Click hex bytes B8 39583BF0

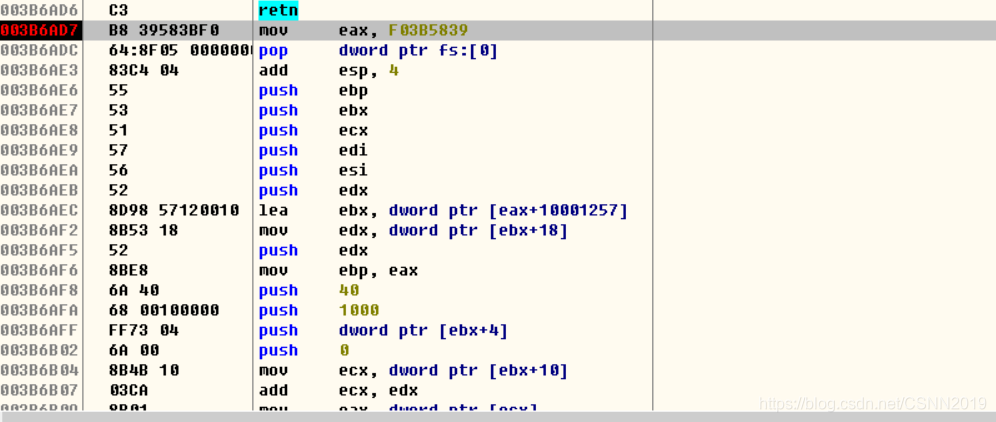click(163, 31)
